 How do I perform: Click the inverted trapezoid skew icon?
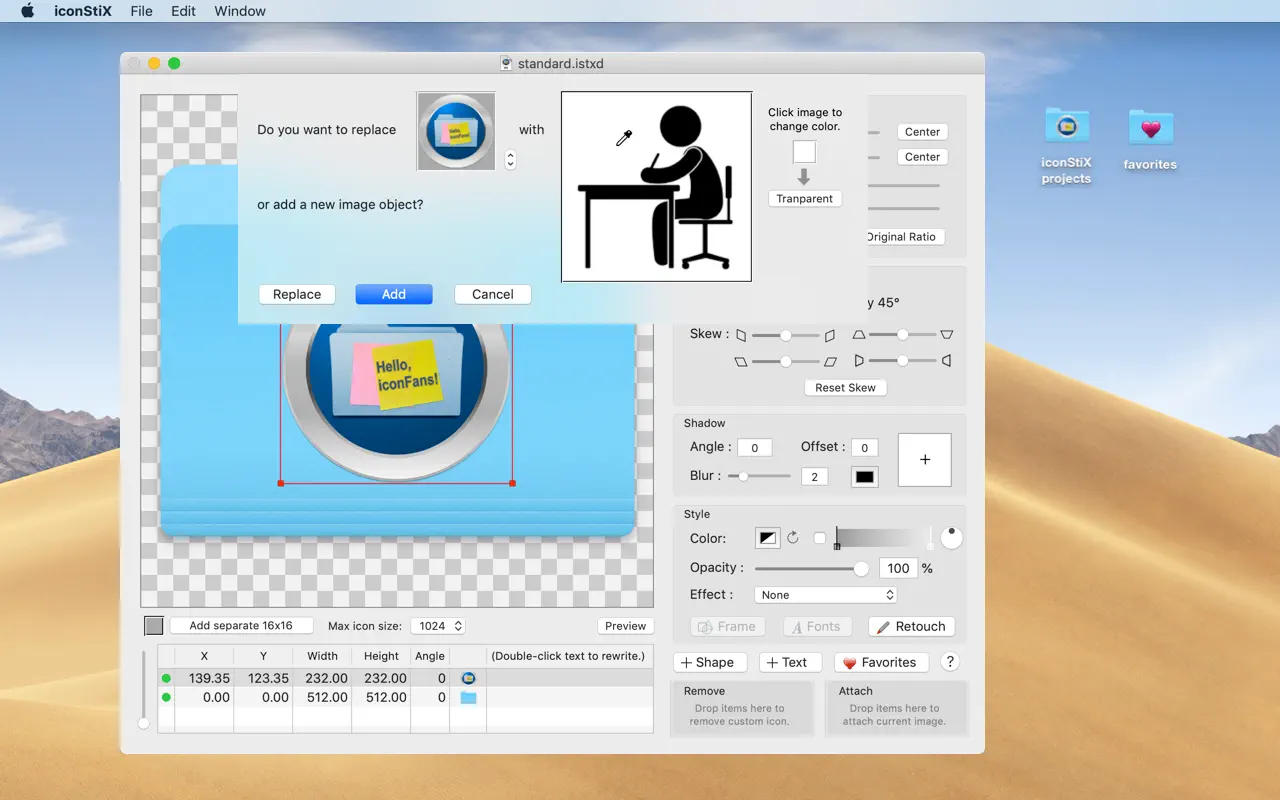click(x=947, y=335)
